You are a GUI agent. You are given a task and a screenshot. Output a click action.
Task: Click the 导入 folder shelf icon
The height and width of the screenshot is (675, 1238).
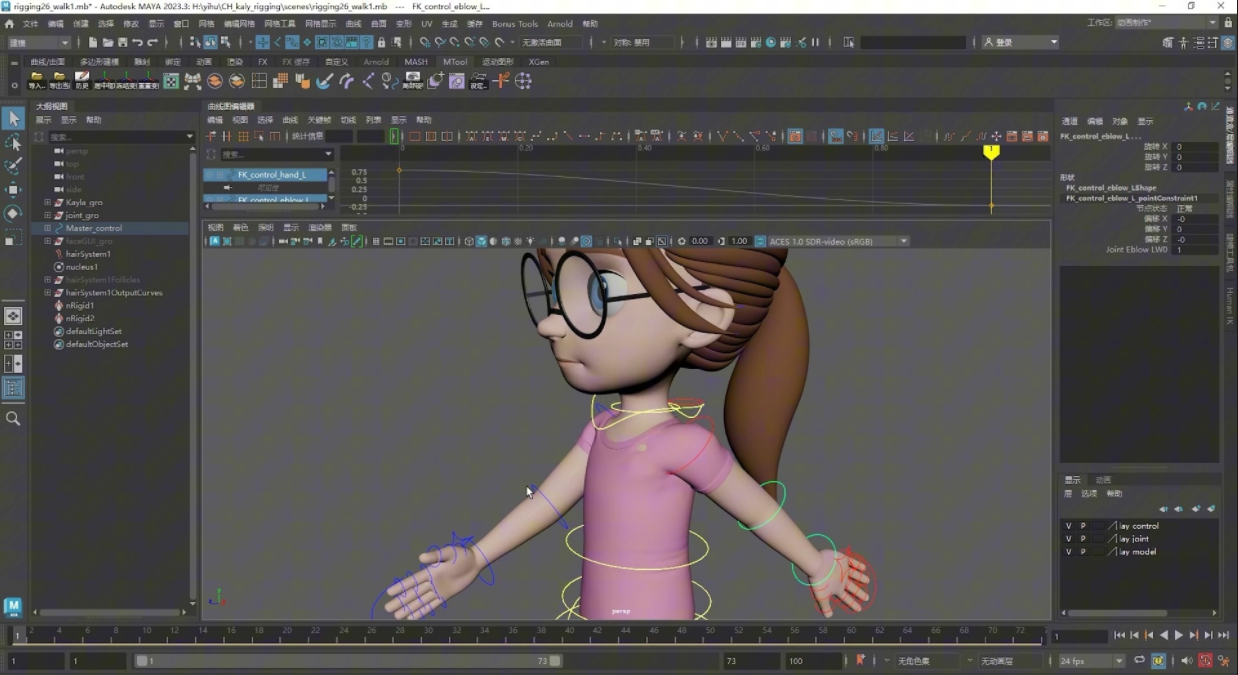[37, 80]
